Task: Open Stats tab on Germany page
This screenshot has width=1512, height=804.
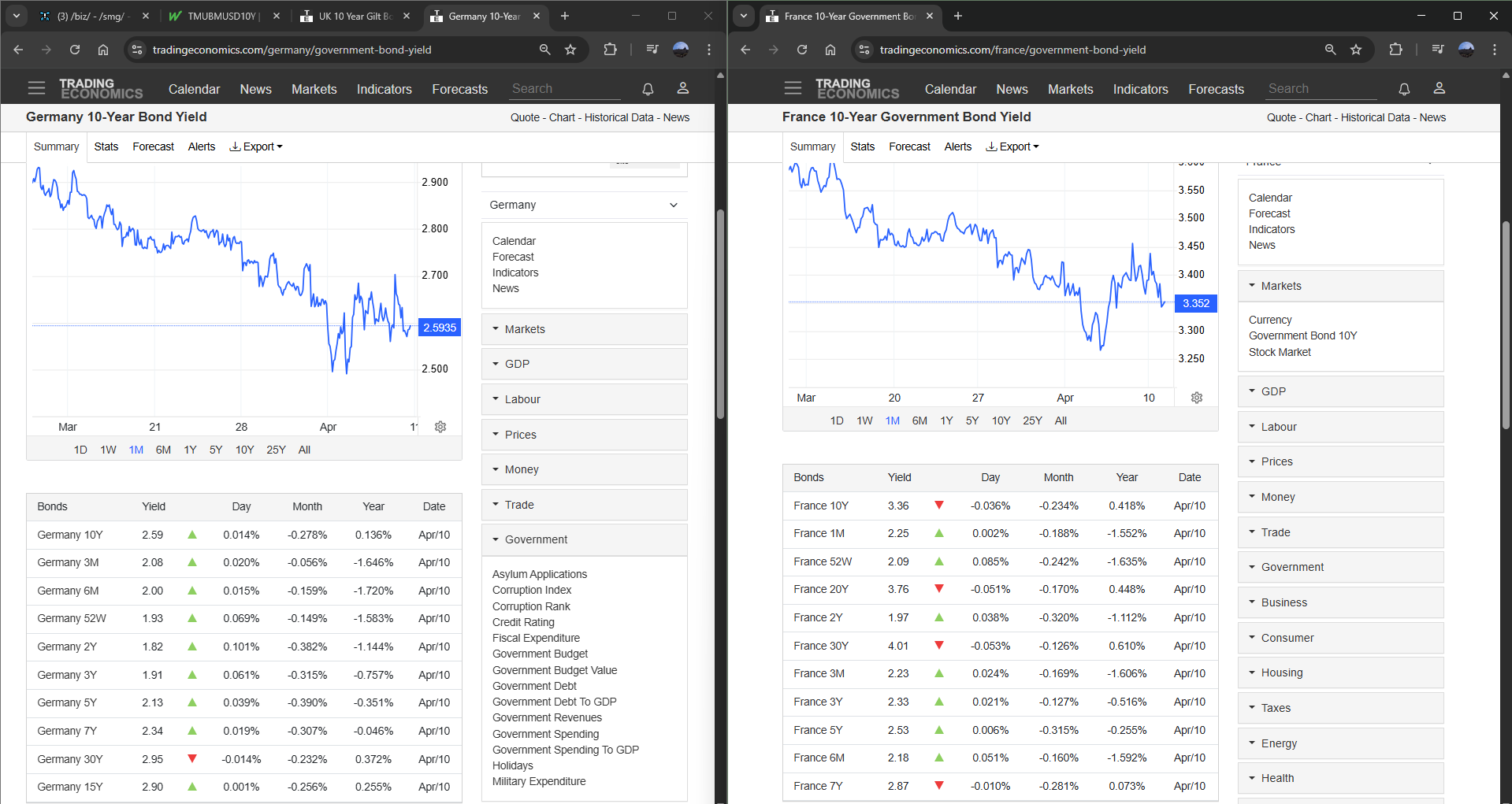Action: 106,146
